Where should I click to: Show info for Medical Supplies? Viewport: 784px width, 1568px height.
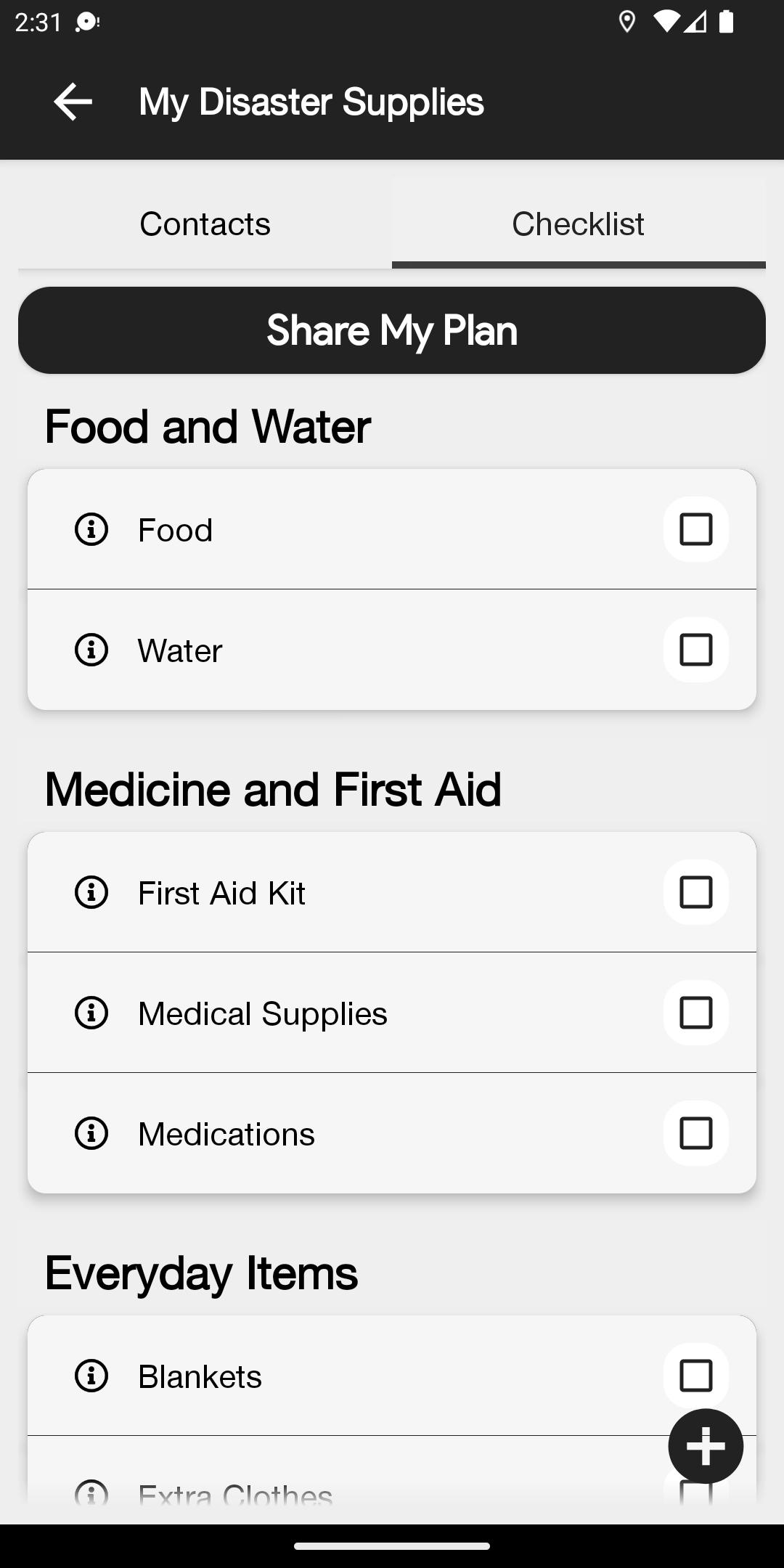click(91, 1013)
